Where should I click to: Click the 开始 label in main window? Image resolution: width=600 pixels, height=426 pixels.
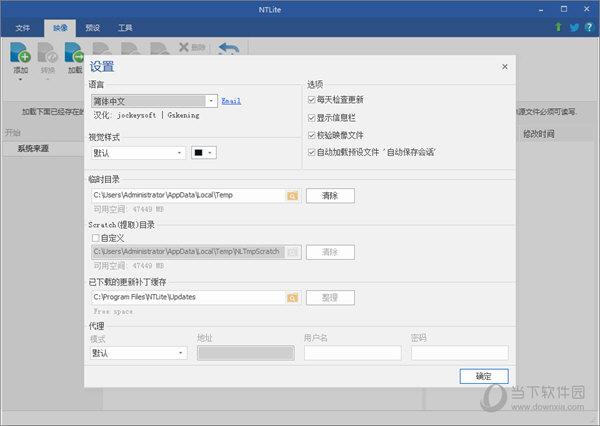point(13,132)
